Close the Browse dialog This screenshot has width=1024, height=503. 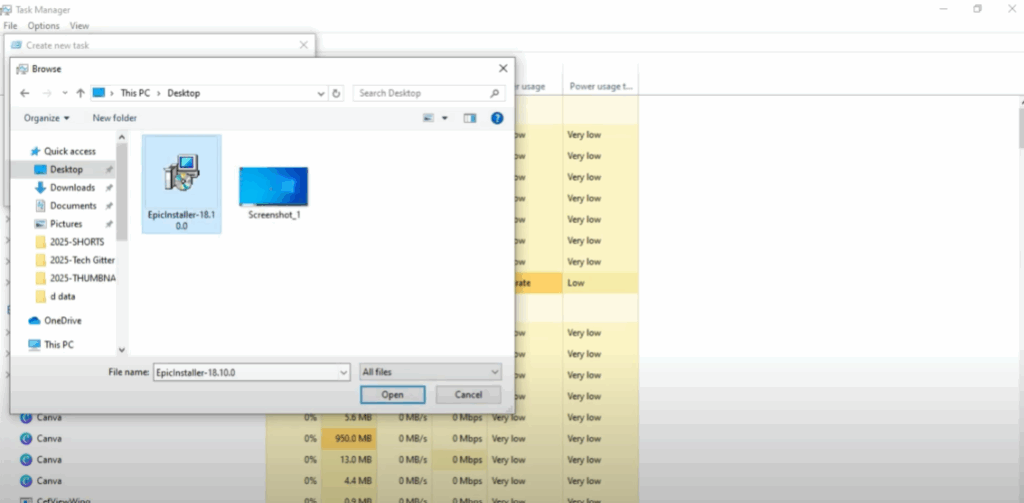click(x=503, y=69)
